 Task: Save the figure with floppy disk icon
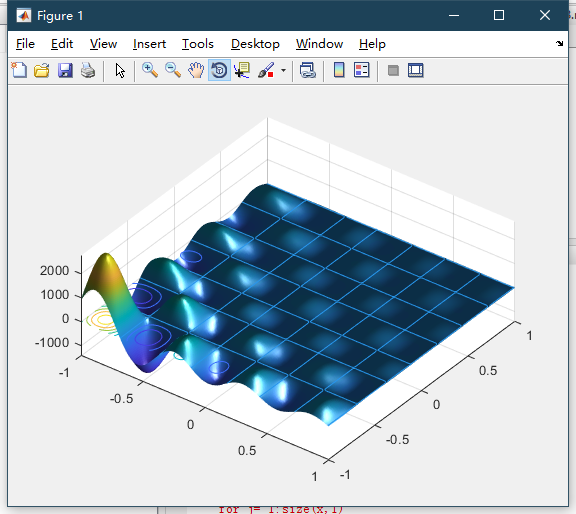[65, 70]
